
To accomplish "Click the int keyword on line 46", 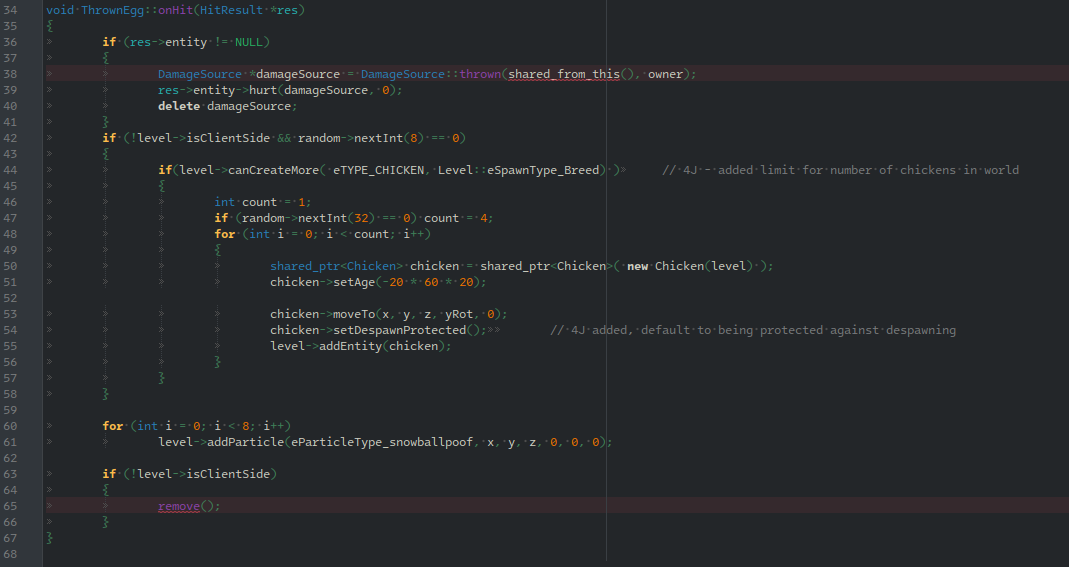I will click(224, 202).
